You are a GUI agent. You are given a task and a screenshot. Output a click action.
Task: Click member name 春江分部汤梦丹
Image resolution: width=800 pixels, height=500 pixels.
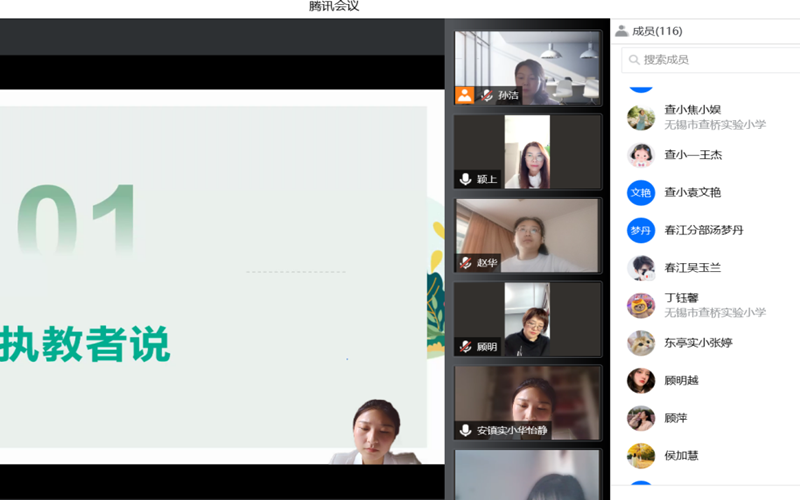704,230
